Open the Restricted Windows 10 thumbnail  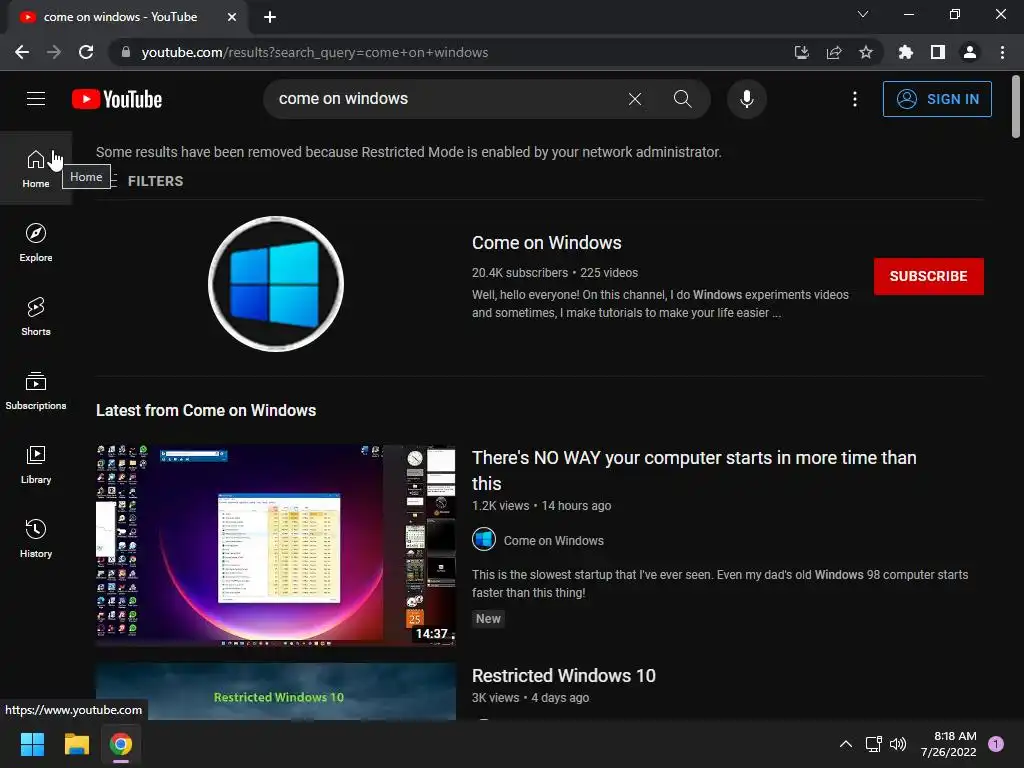[x=276, y=692]
